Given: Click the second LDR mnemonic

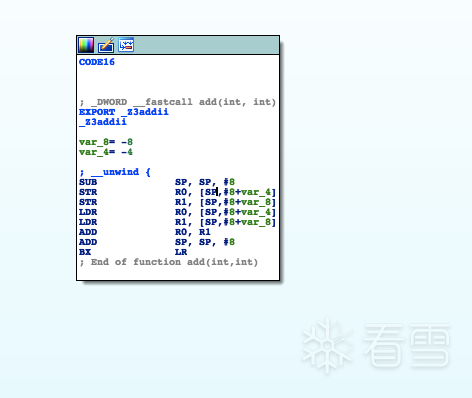Looking at the screenshot, I should [88, 222].
